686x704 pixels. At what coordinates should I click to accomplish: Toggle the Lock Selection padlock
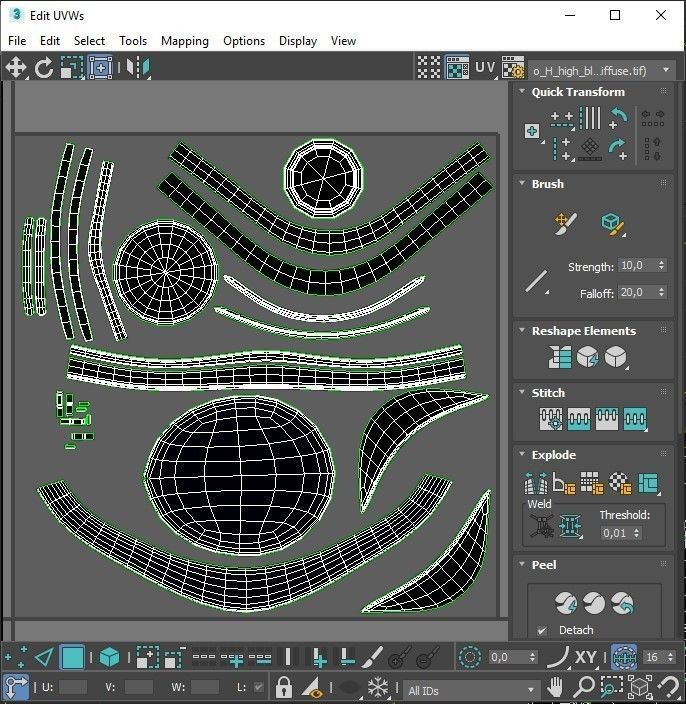click(x=284, y=687)
